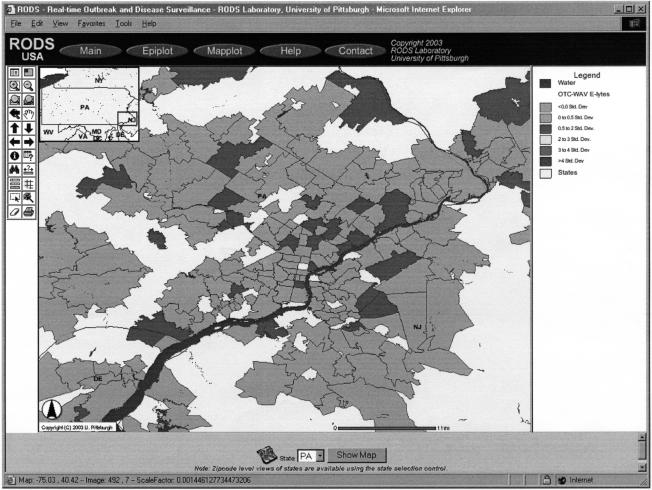This screenshot has height=490, width=652.
Task: Click the Map coordinates status bar text
Action: point(134,480)
